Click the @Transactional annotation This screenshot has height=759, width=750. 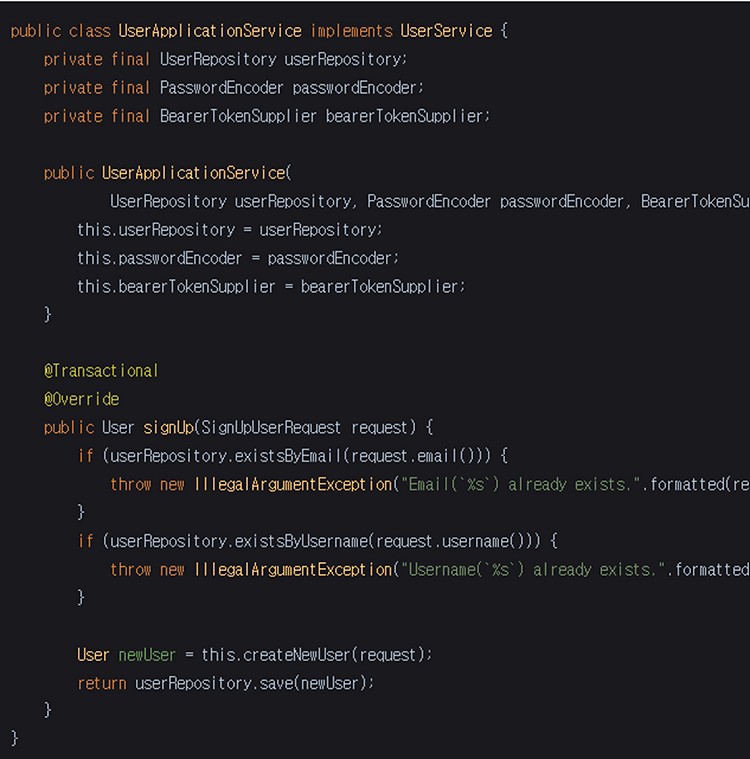point(101,371)
